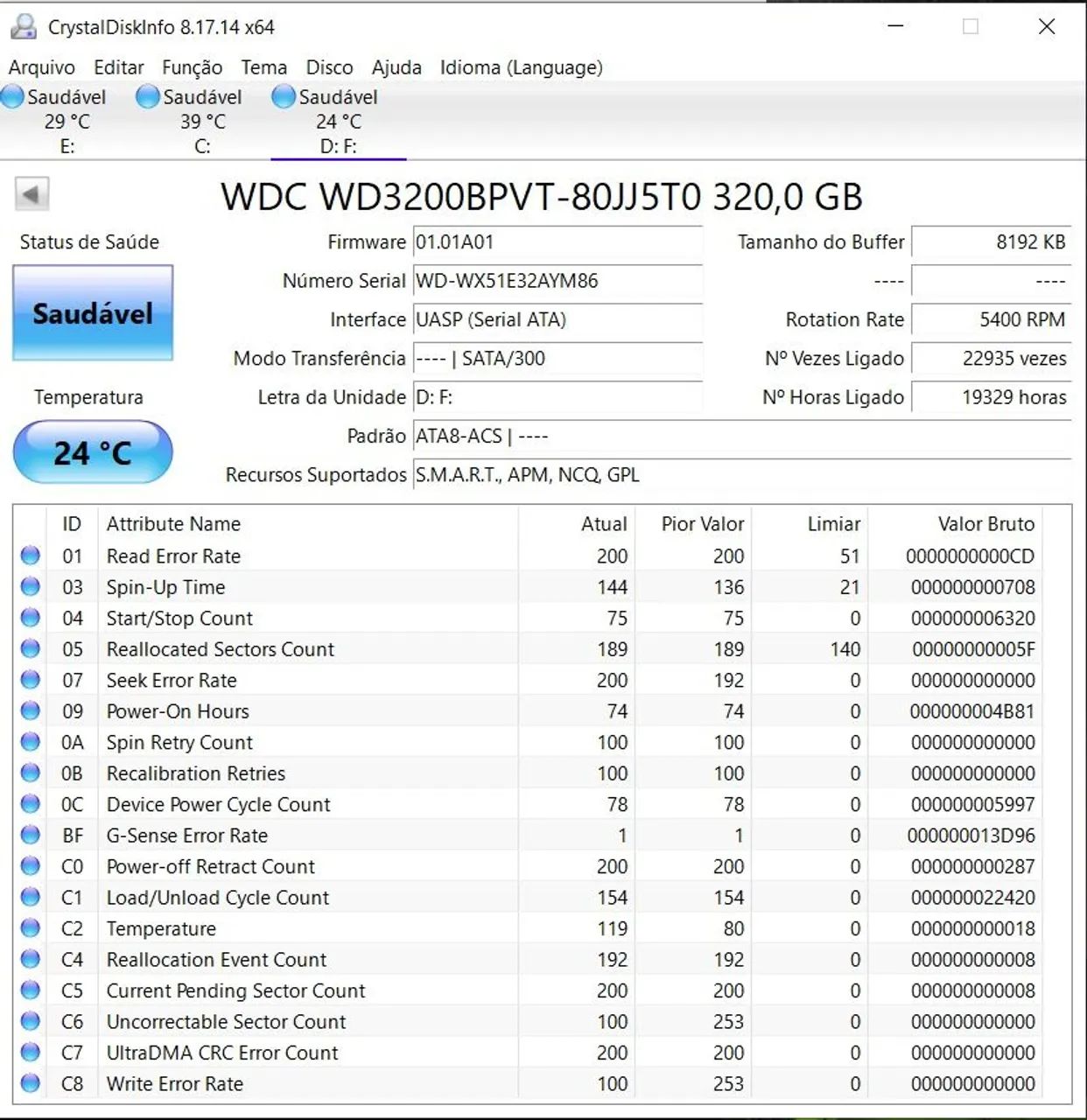
Task: Click the Pior Valor column header
Action: click(693, 524)
